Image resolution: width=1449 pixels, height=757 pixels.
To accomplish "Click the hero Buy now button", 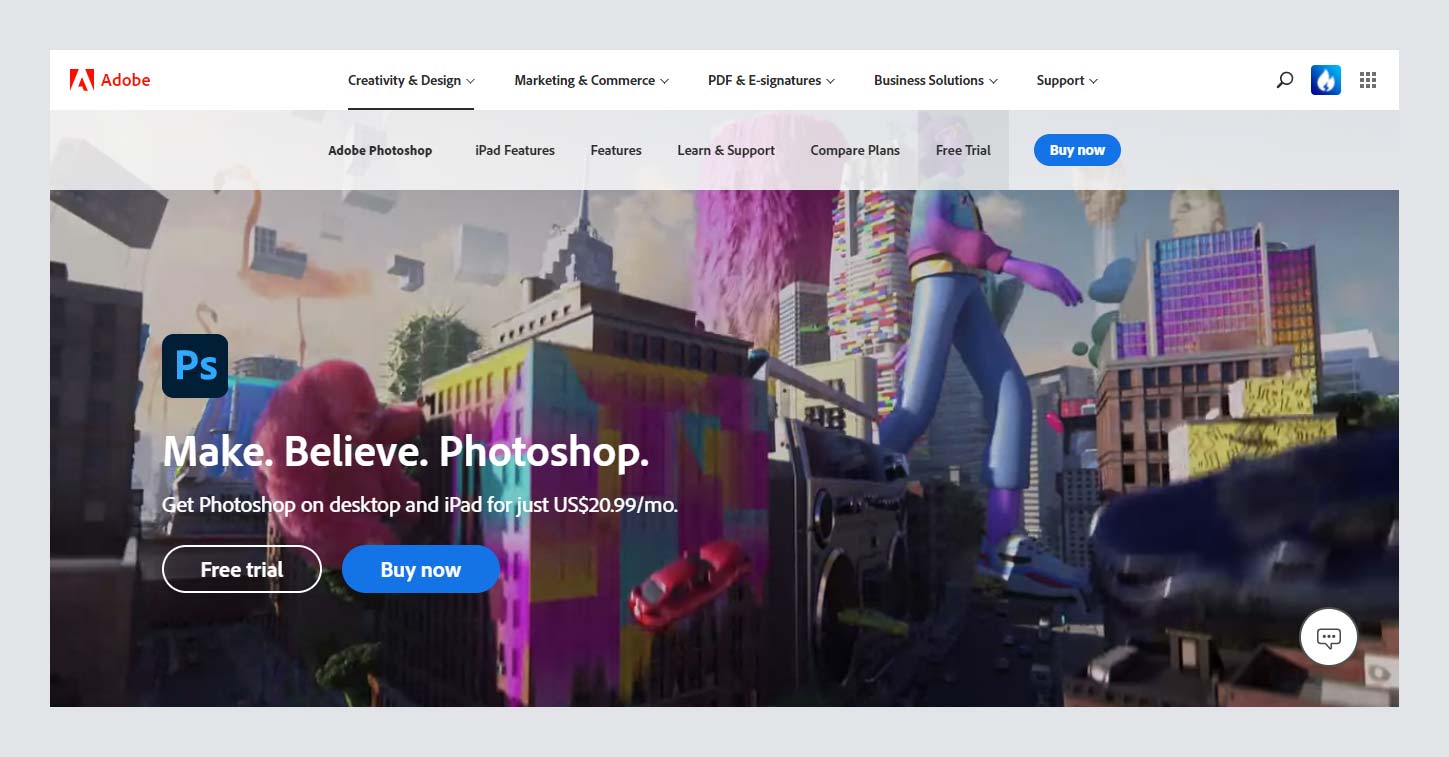I will pyautogui.click(x=421, y=569).
